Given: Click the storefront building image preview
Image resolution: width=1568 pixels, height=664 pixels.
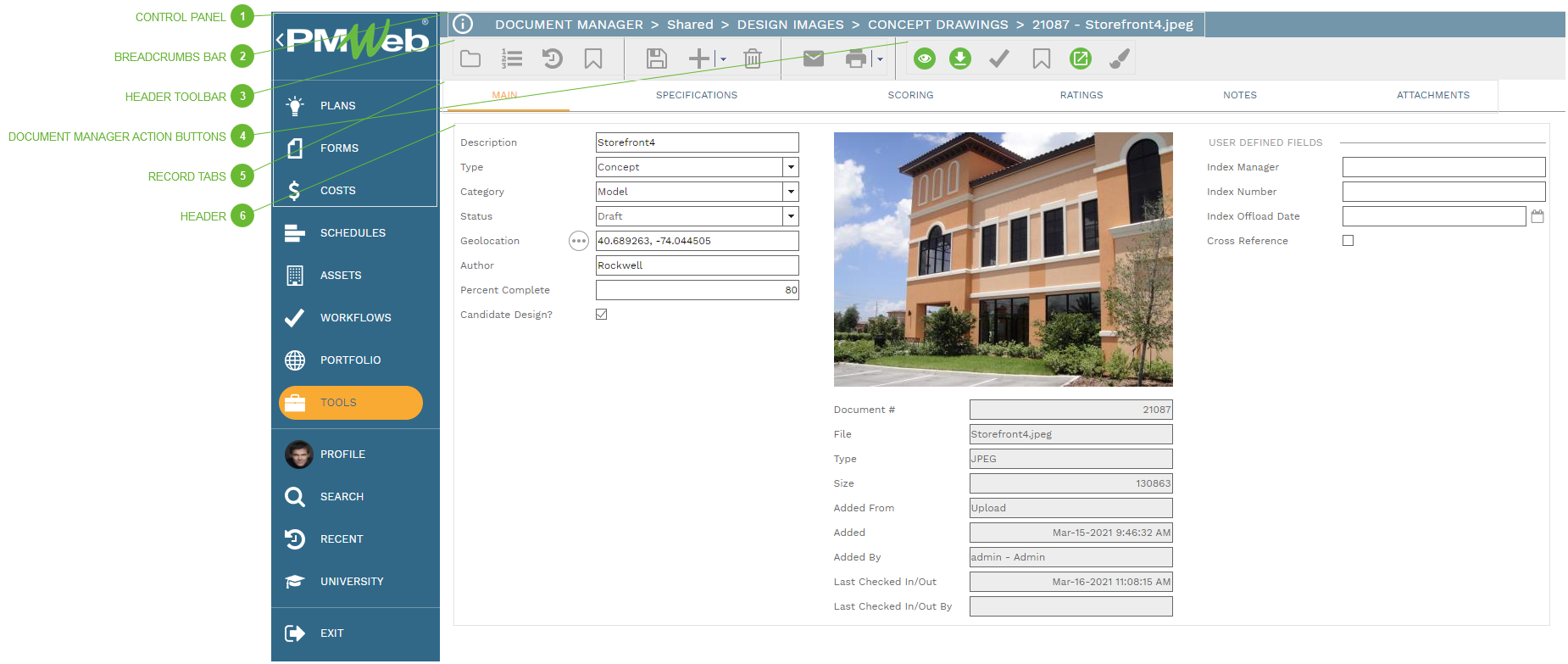Looking at the screenshot, I should point(1003,259).
